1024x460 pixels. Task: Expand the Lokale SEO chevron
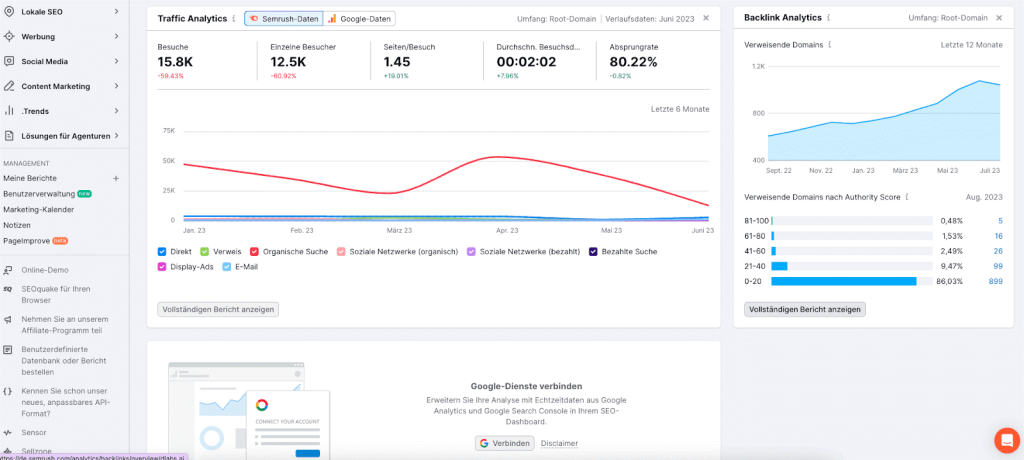click(116, 11)
